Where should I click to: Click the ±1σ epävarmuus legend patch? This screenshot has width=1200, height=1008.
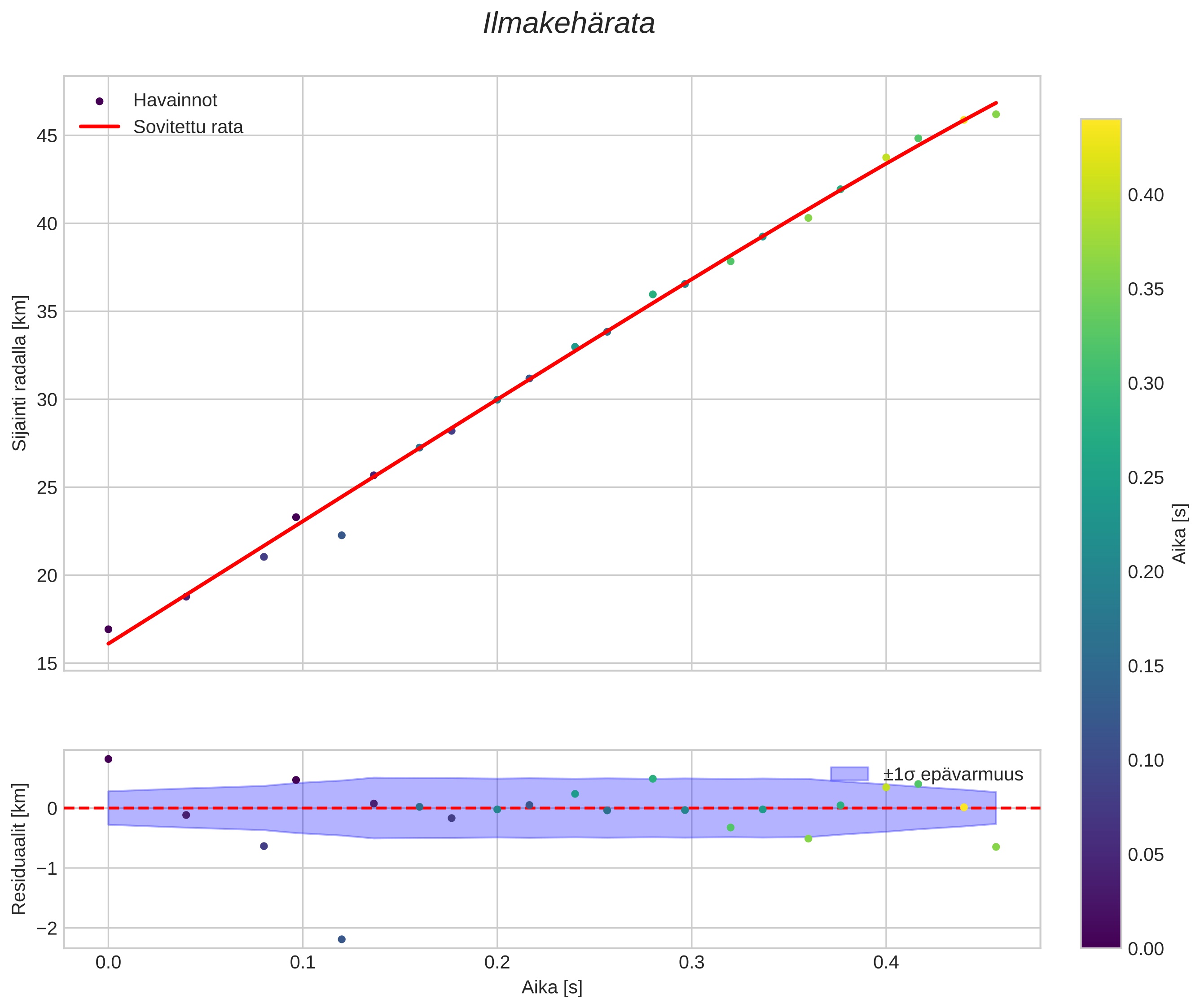(849, 774)
